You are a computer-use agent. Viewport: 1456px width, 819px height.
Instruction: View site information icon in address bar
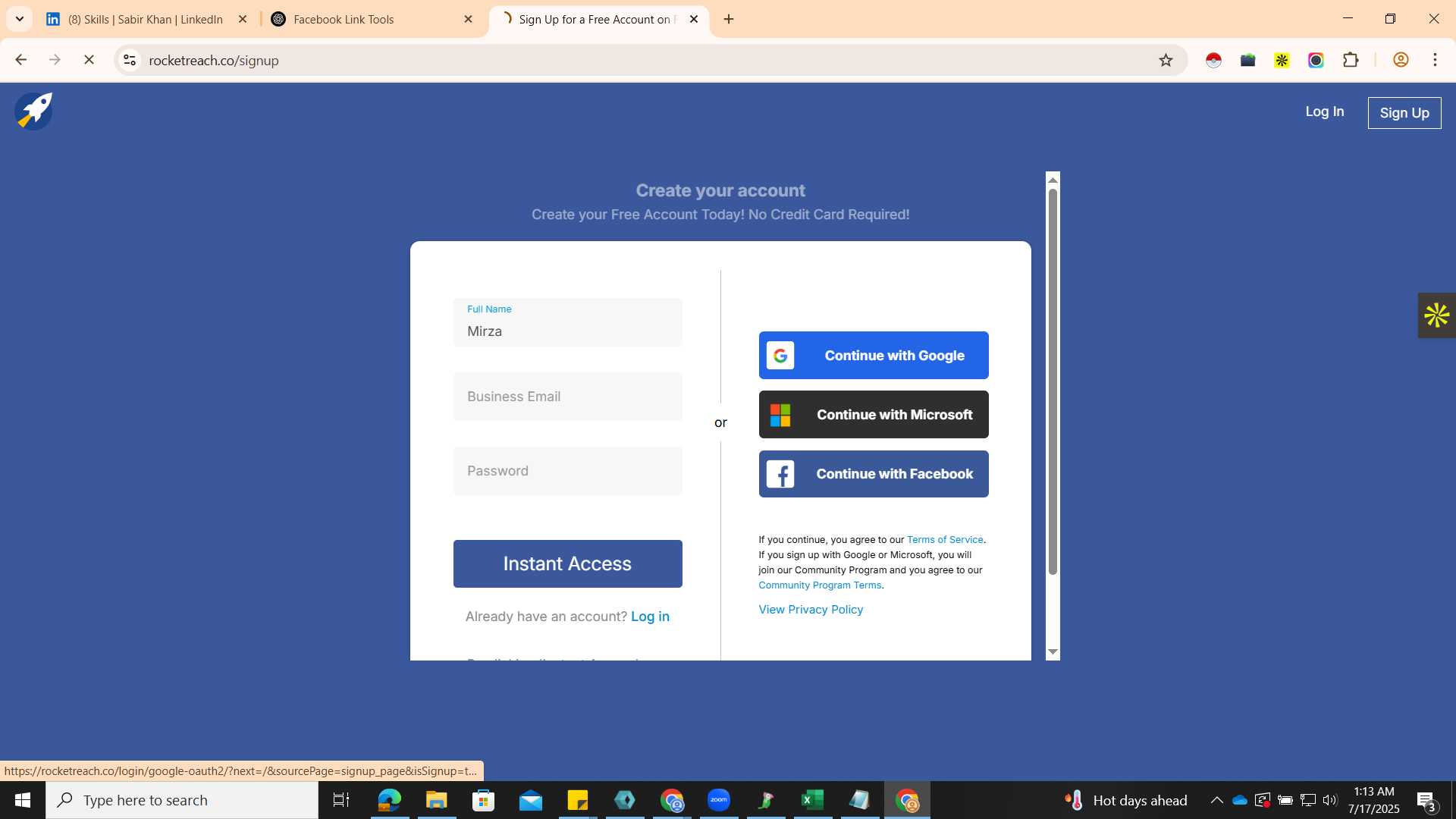(x=130, y=60)
